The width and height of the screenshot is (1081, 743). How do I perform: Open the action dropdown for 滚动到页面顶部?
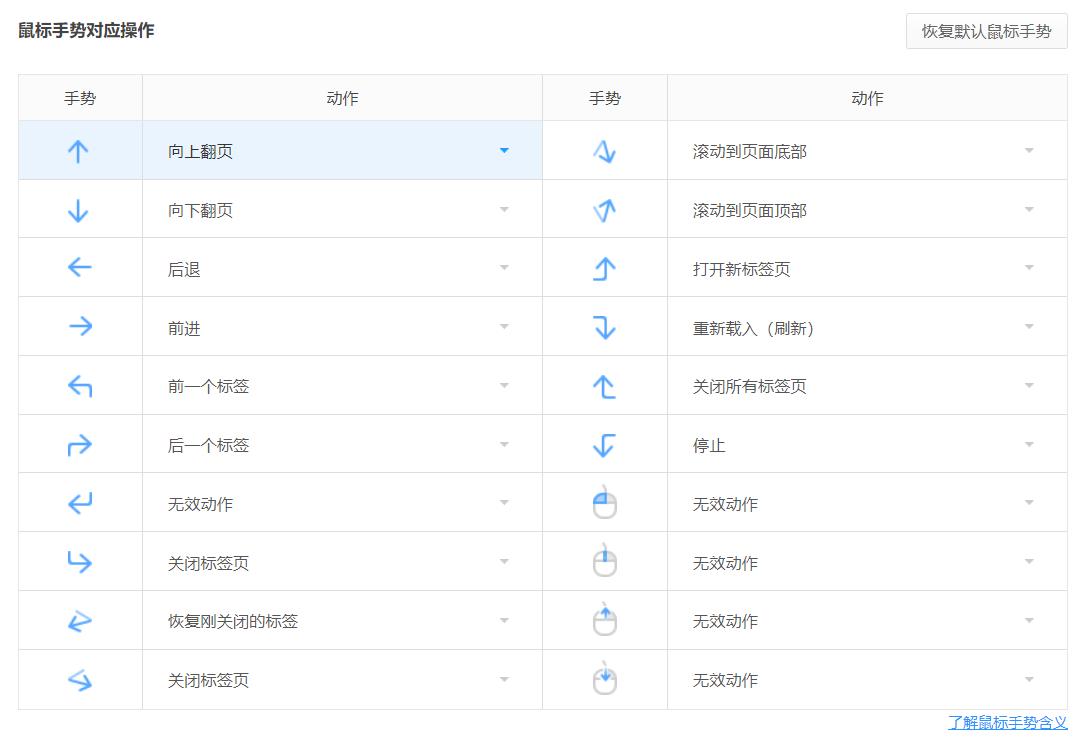pos(1029,208)
